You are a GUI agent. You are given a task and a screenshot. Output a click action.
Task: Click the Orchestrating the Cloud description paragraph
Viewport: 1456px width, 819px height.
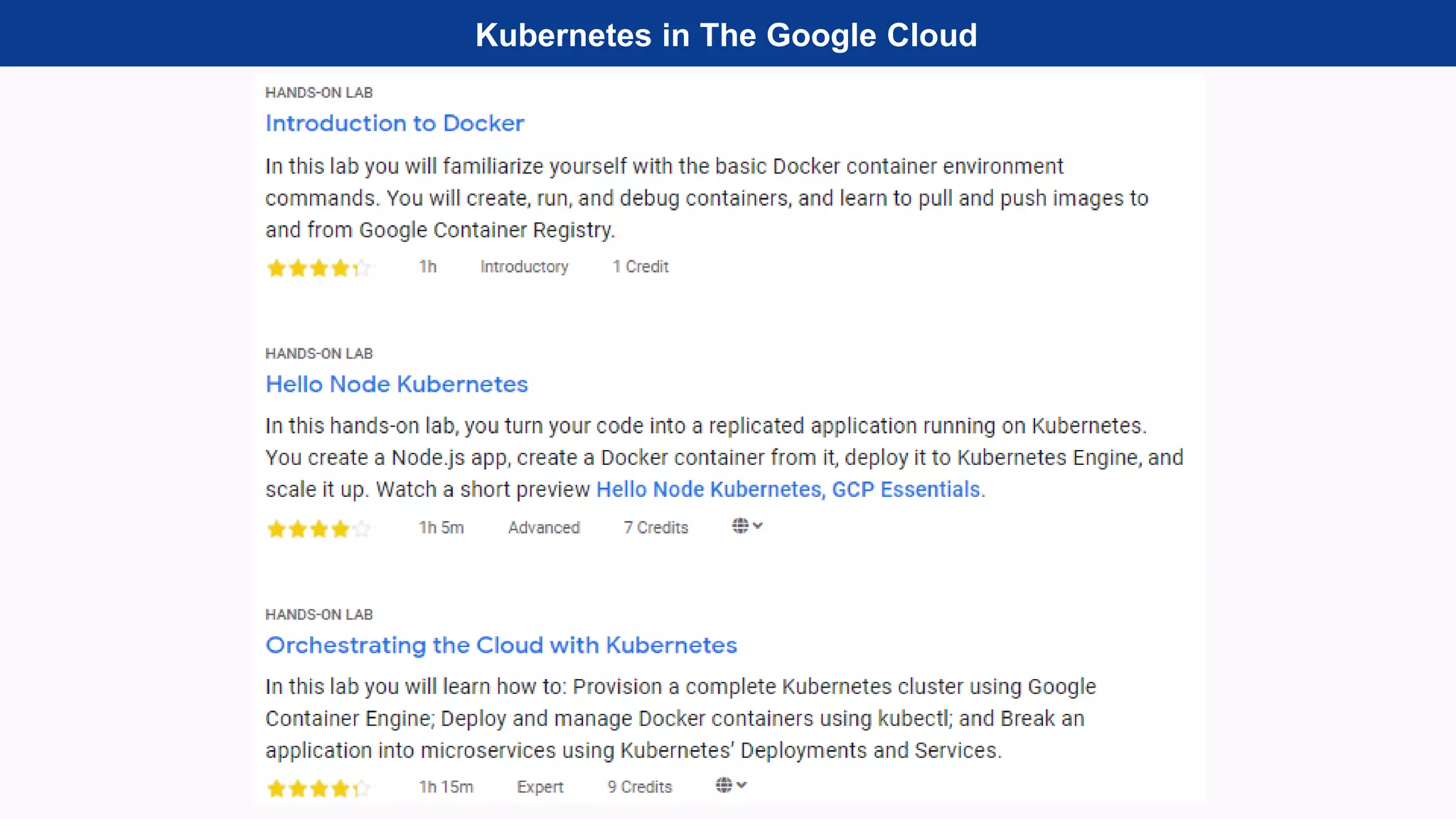coord(680,718)
